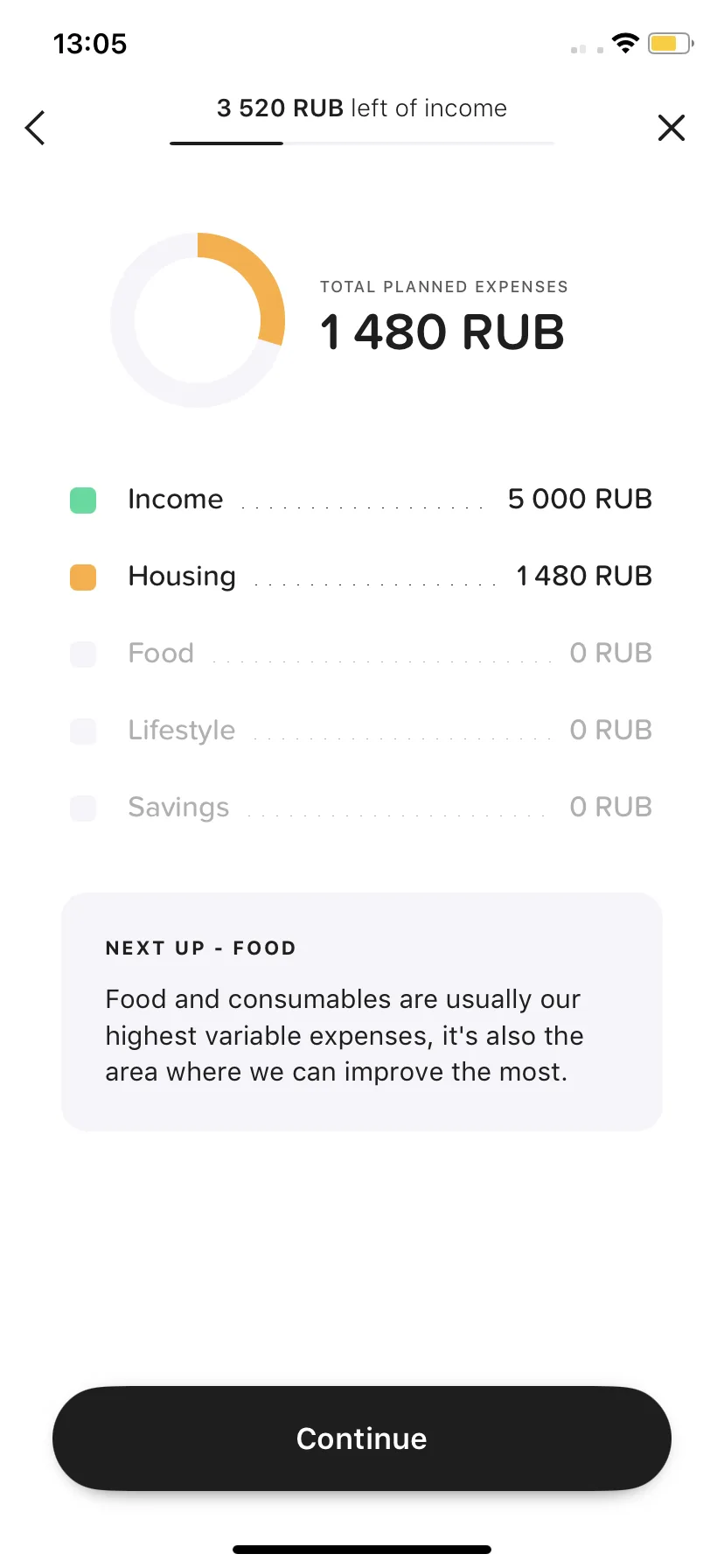Screen dimensions: 724x1568
Task: Open the Income row
Action: [361, 500]
